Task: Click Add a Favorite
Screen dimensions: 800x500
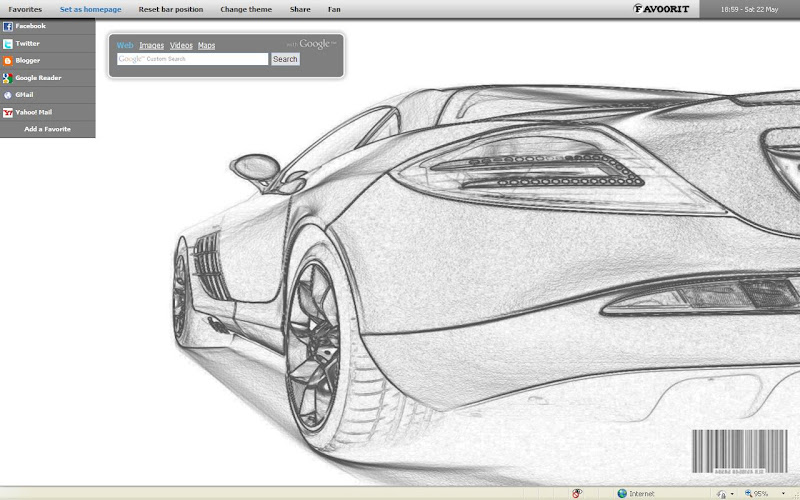Action: (x=48, y=129)
